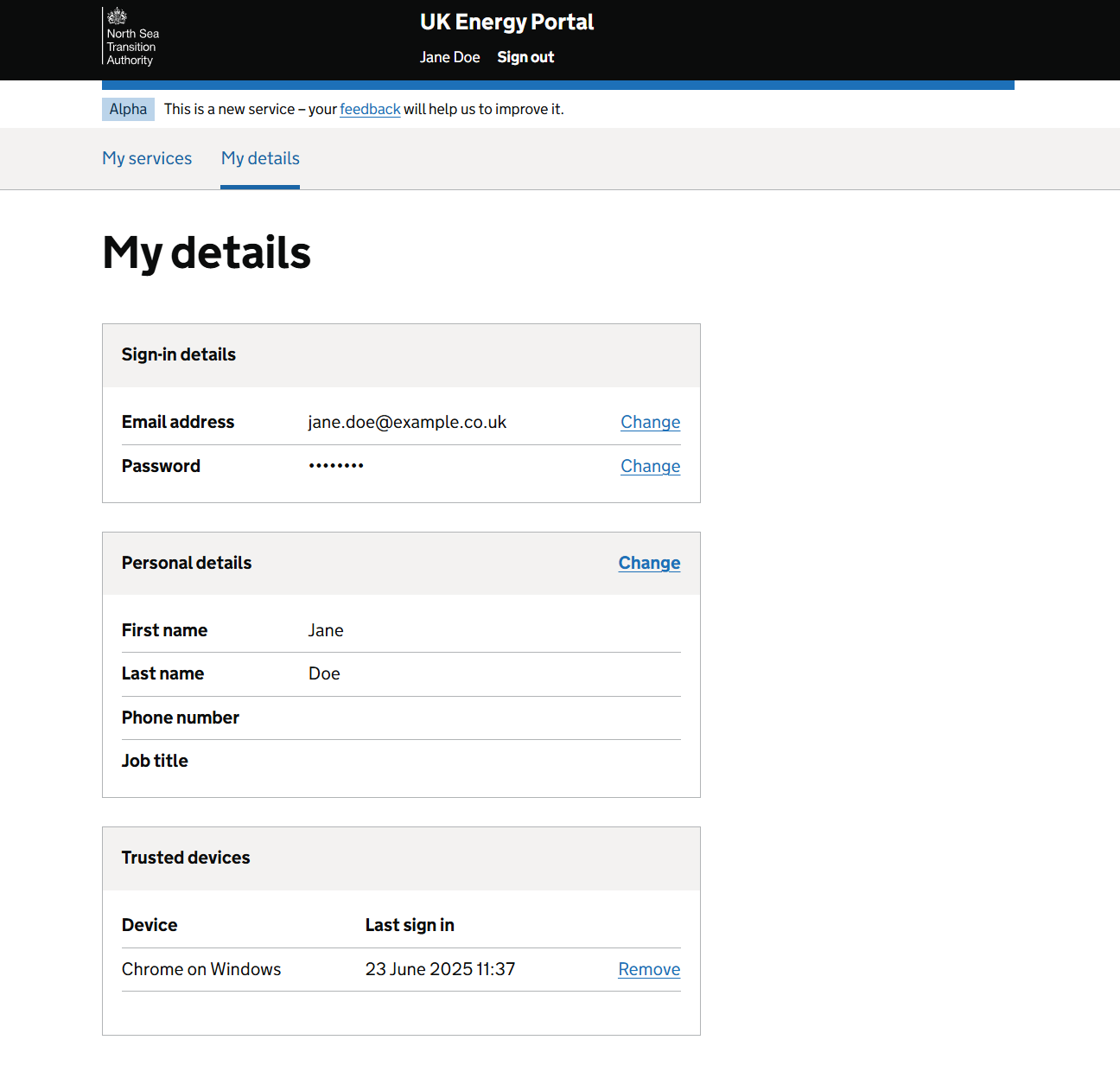The width and height of the screenshot is (1120, 1091).
Task: Remove the Chrome on Windows trusted device
Action: coord(649,969)
